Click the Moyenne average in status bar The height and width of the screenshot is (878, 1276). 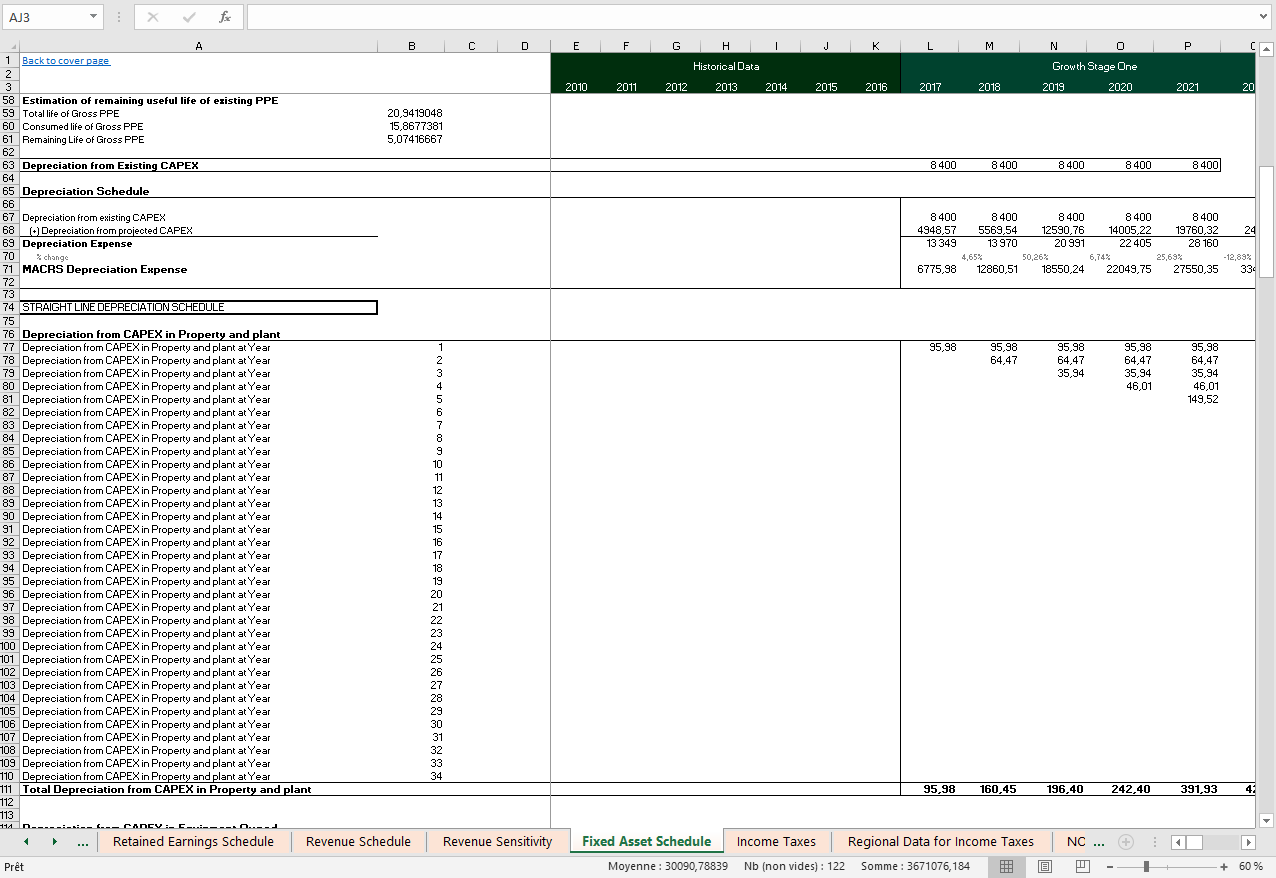[668, 866]
